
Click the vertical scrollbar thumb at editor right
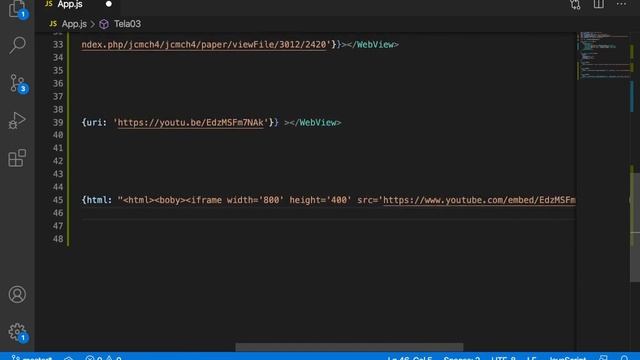(x=635, y=227)
